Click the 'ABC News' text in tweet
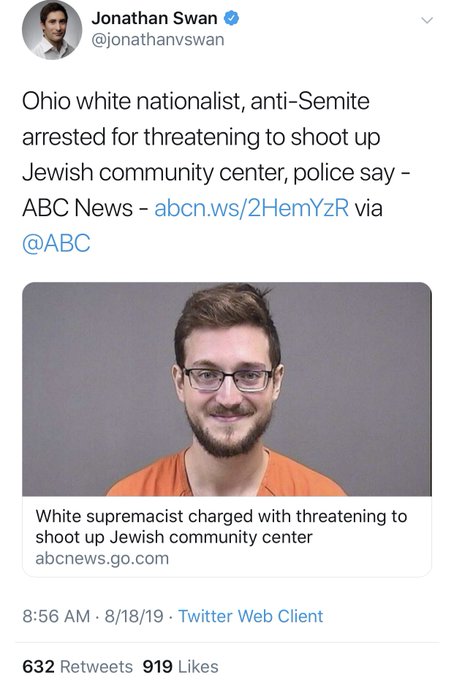Viewport: 454px width, 680px height. (77, 208)
